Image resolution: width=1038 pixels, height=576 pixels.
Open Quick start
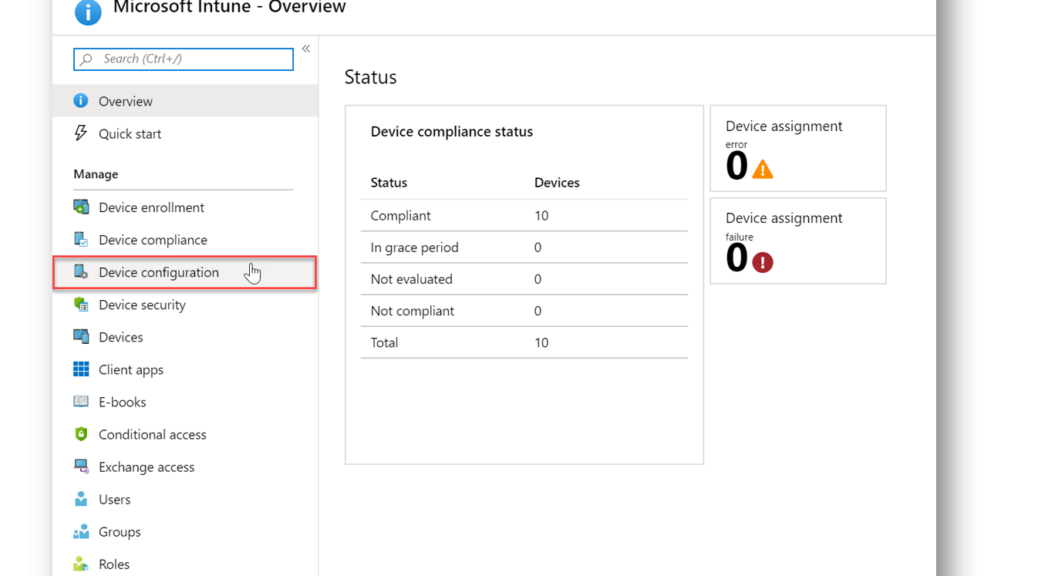(185, 133)
